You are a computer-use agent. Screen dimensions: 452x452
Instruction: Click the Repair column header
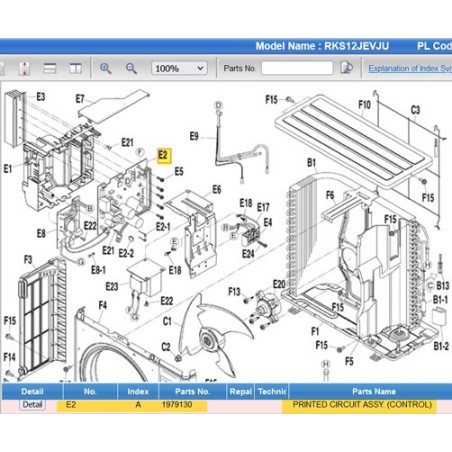[x=241, y=391]
